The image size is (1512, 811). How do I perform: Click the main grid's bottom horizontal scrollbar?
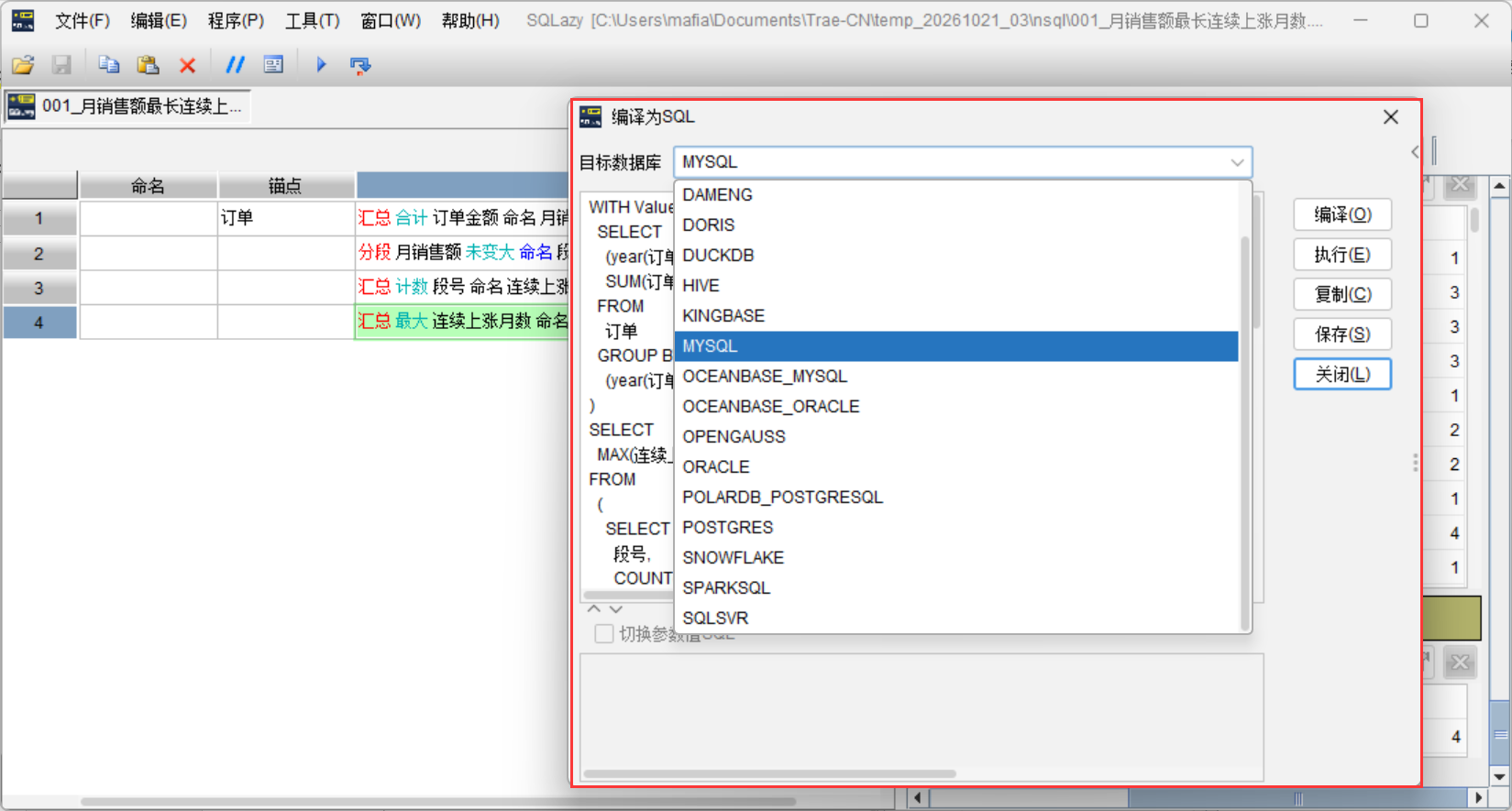[x=438, y=801]
